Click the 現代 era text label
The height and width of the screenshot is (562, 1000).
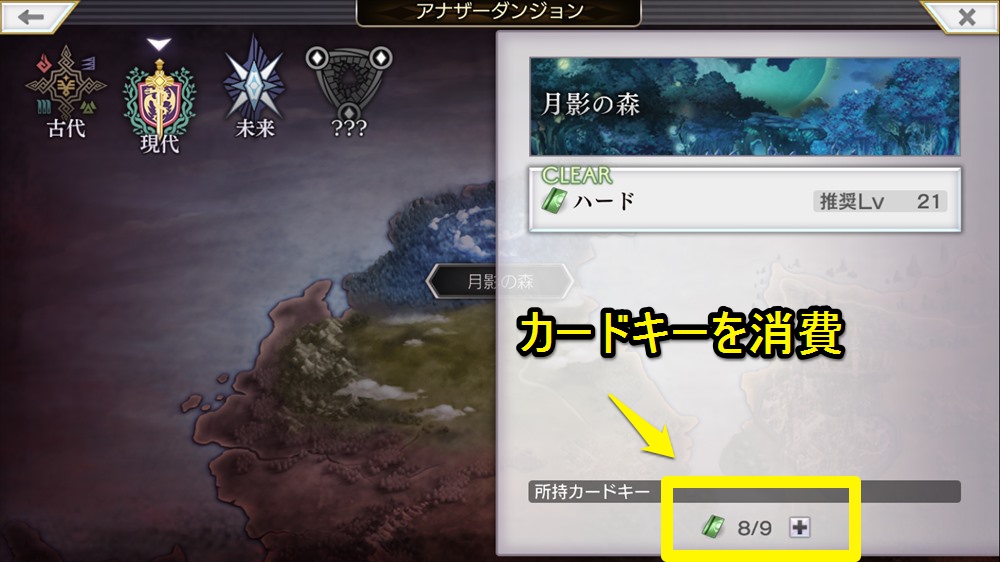pyautogui.click(x=159, y=144)
